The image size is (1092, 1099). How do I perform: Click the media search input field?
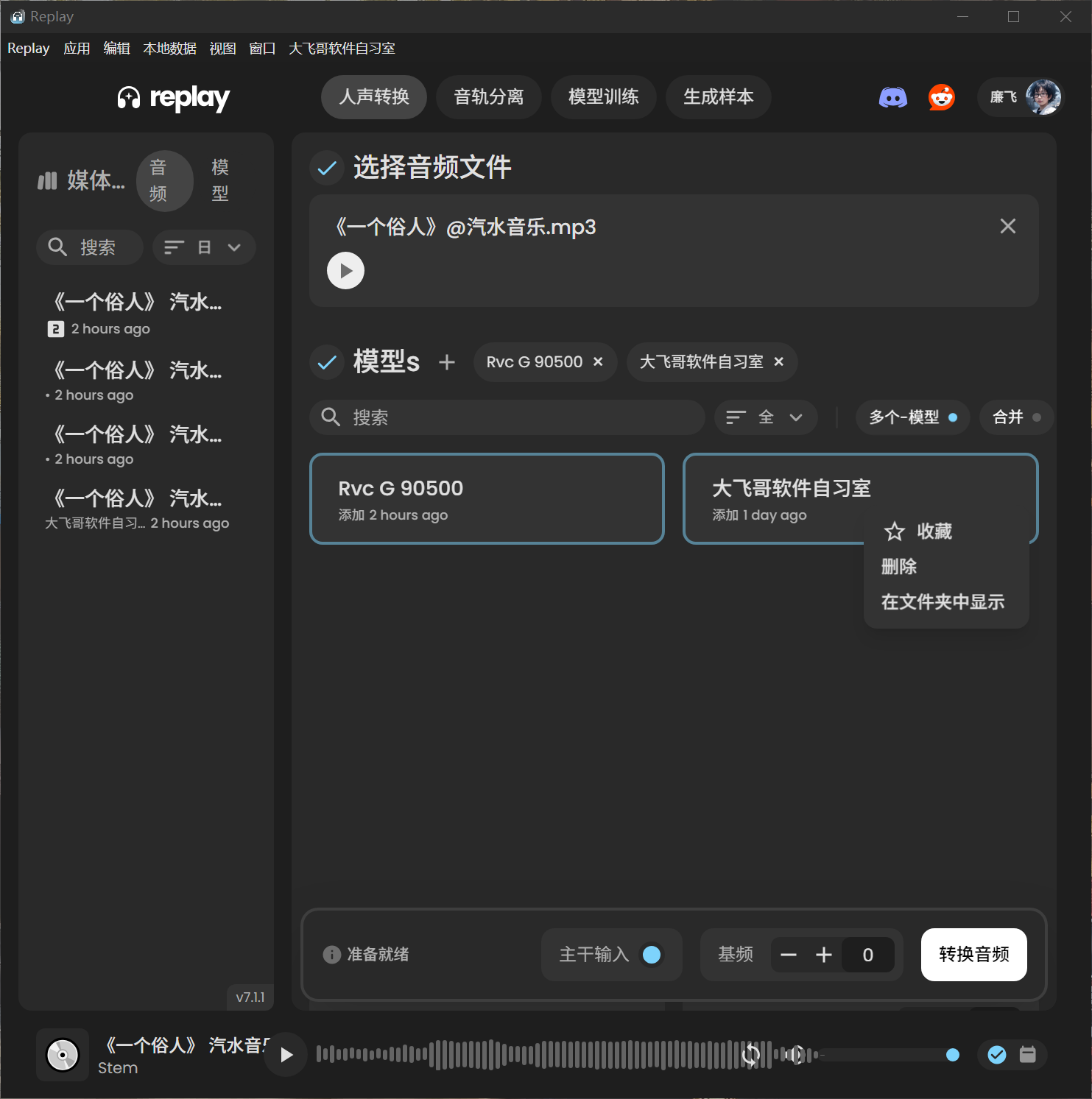tap(90, 247)
